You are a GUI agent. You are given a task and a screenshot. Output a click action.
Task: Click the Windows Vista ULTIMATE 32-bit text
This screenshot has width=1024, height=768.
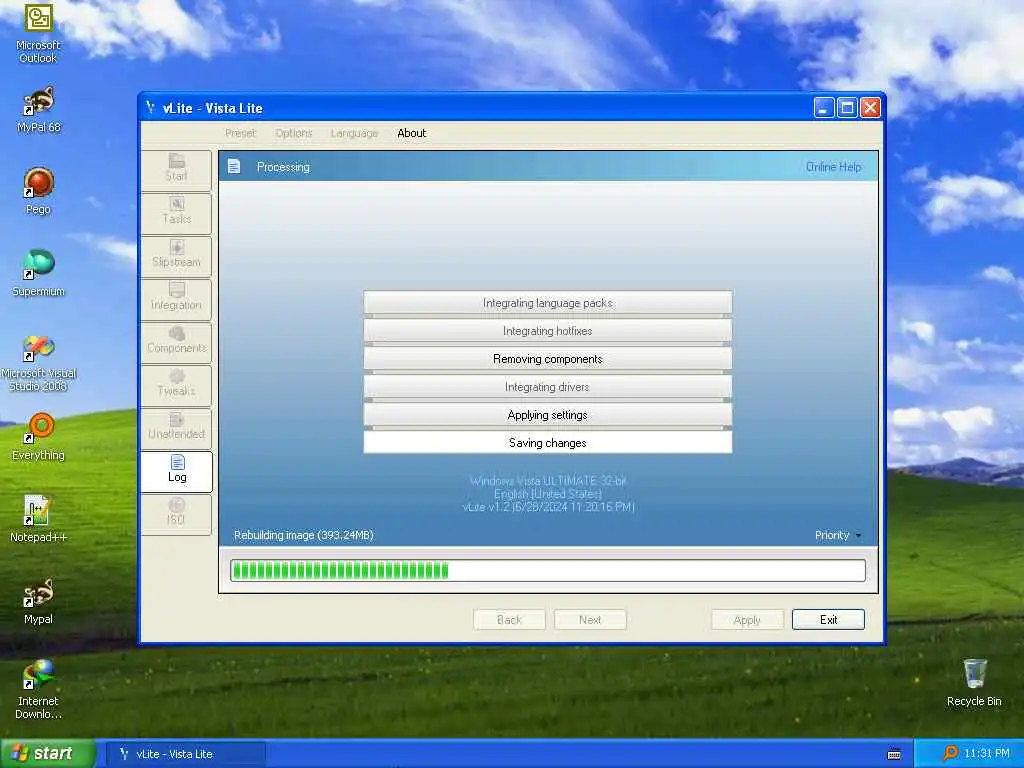[x=548, y=481]
